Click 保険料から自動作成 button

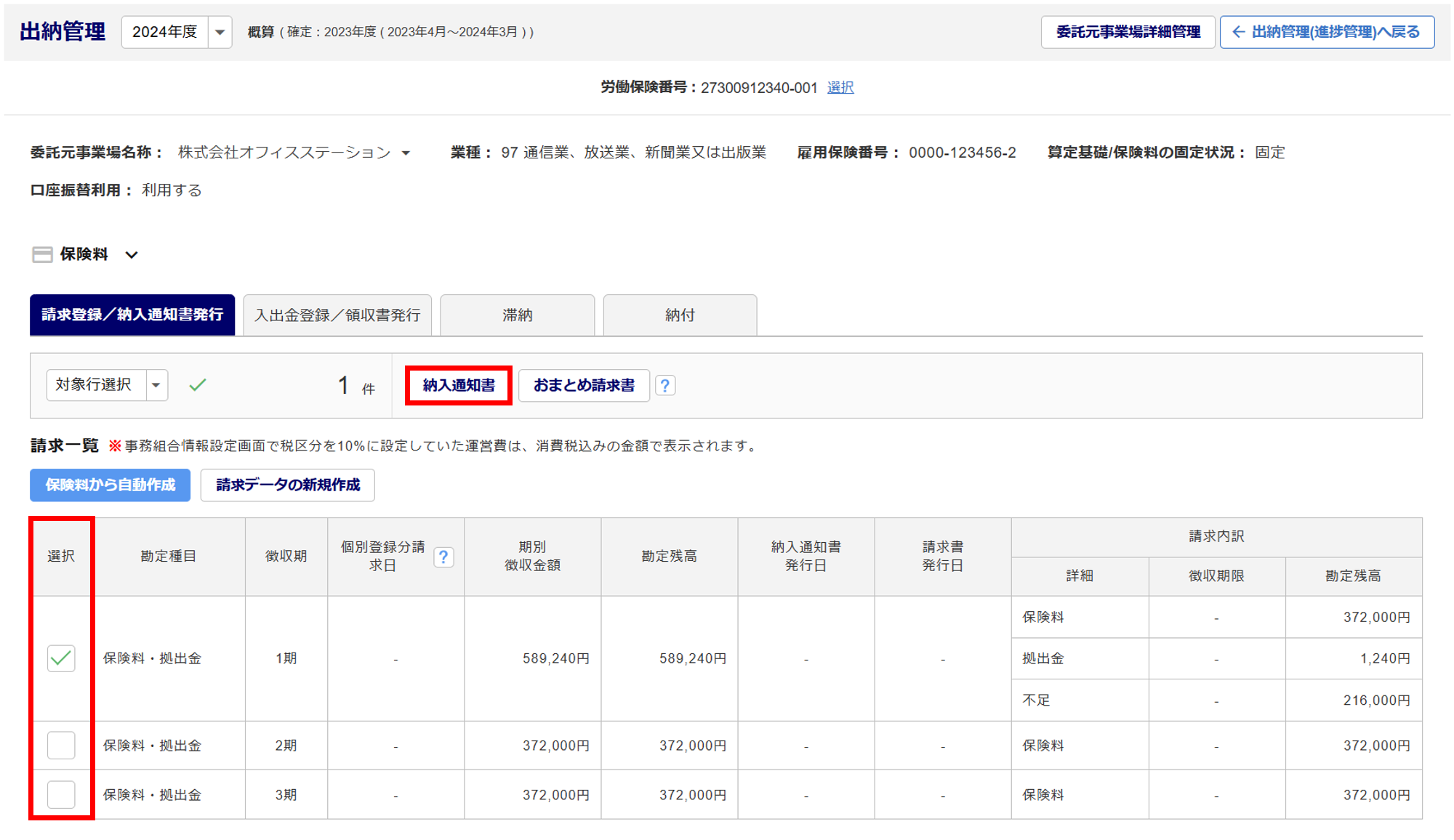pyautogui.click(x=110, y=485)
